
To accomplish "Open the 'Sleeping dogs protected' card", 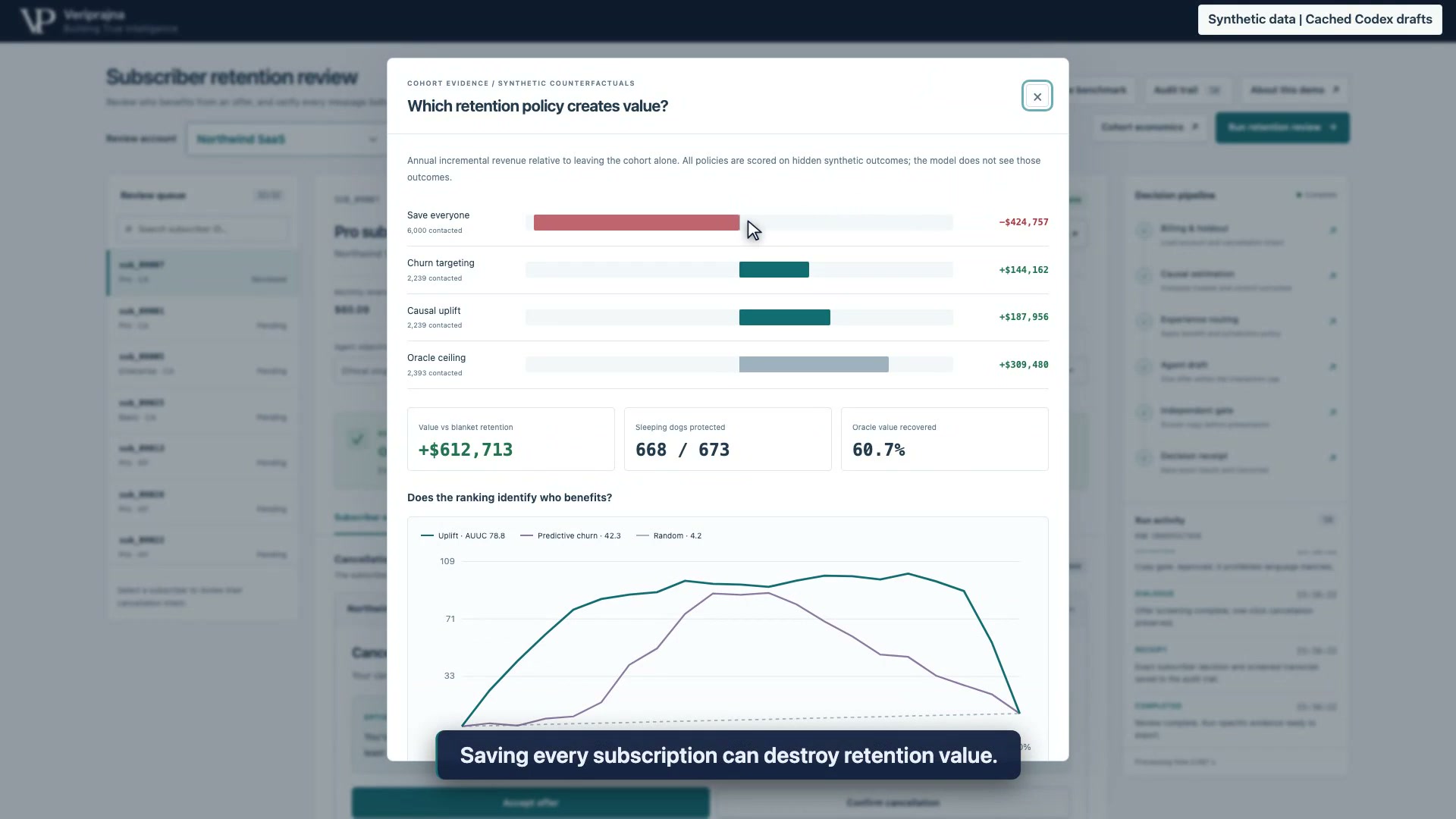I will 728,439.
